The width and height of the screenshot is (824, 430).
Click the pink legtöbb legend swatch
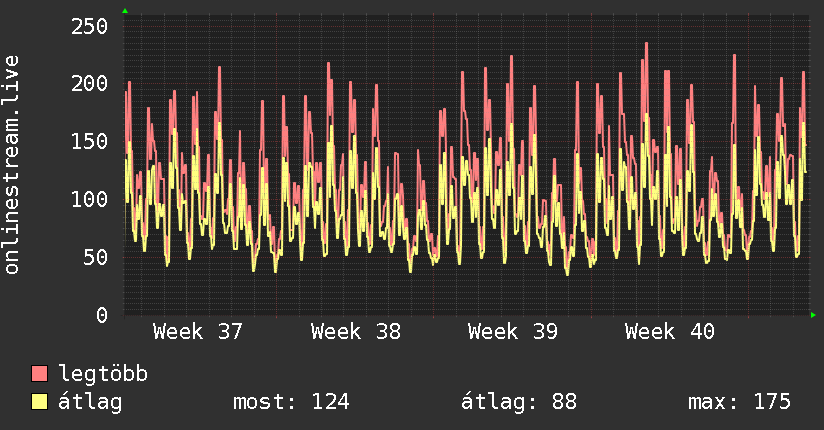point(39,374)
